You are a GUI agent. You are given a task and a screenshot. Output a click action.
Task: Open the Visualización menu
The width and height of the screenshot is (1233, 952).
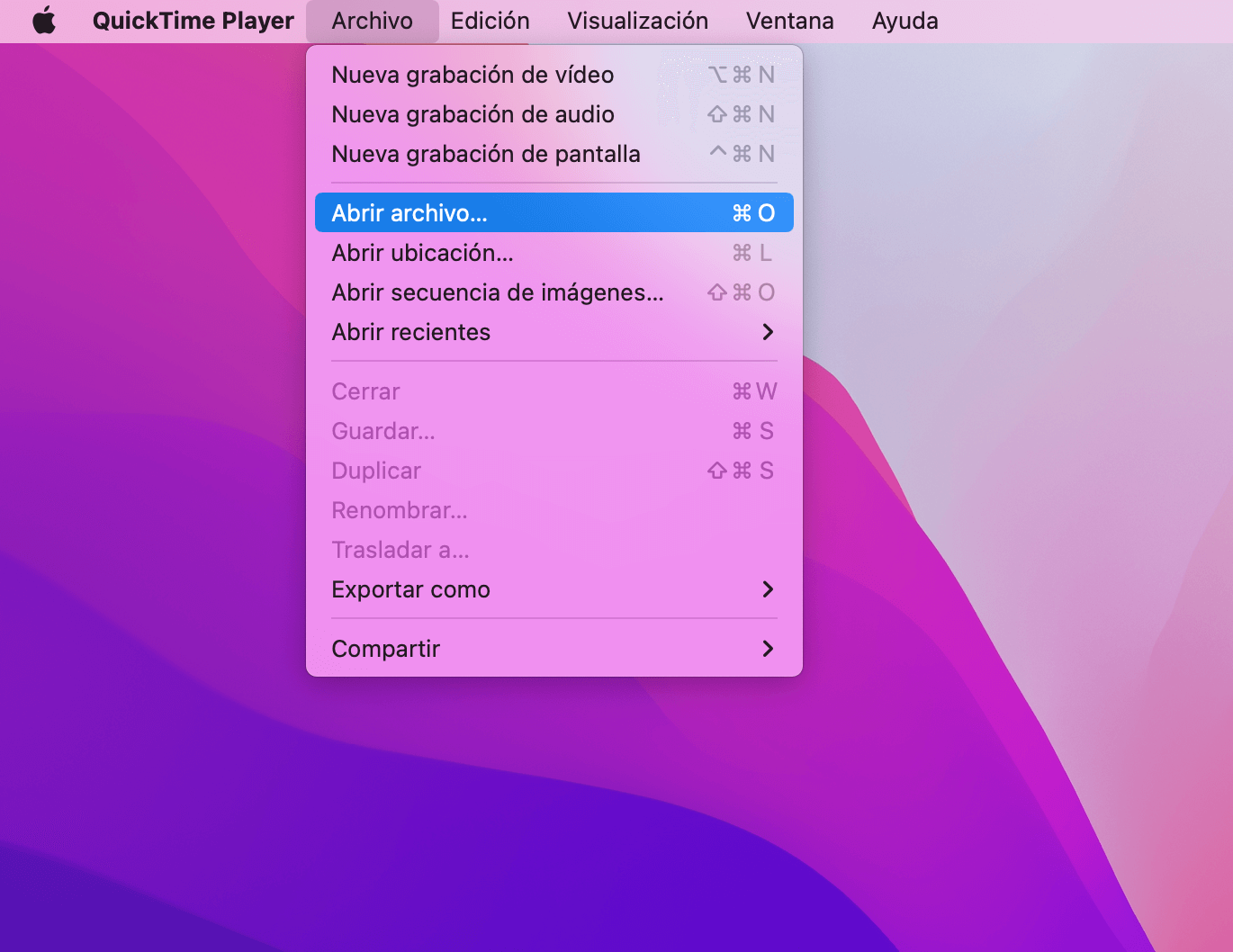pos(636,20)
